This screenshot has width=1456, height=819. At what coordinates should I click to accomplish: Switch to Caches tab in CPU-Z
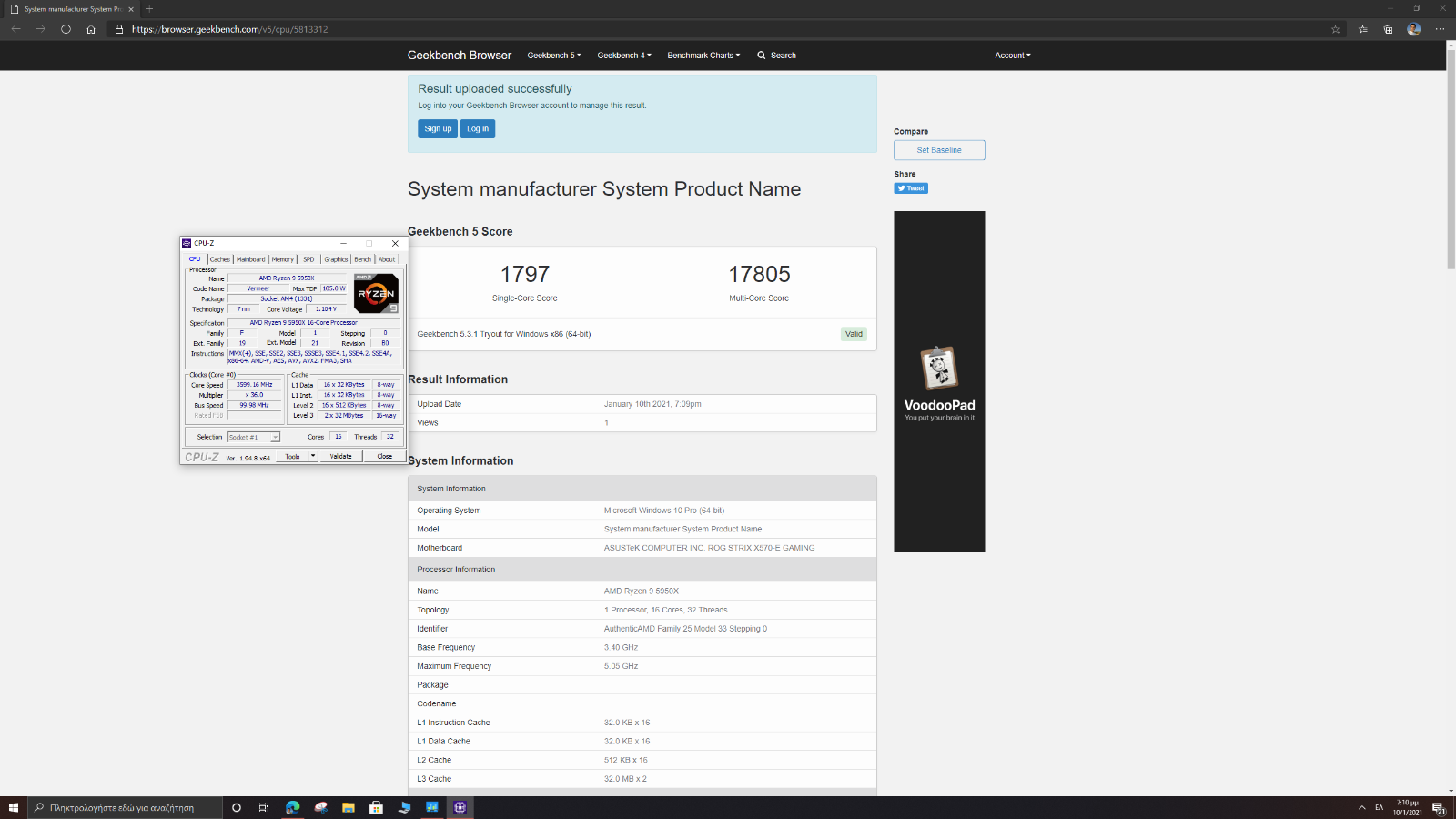pyautogui.click(x=220, y=259)
